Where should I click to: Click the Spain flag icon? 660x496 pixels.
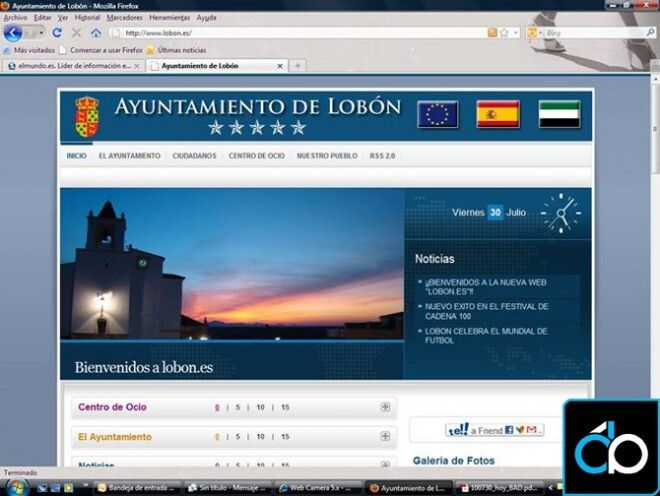(497, 114)
